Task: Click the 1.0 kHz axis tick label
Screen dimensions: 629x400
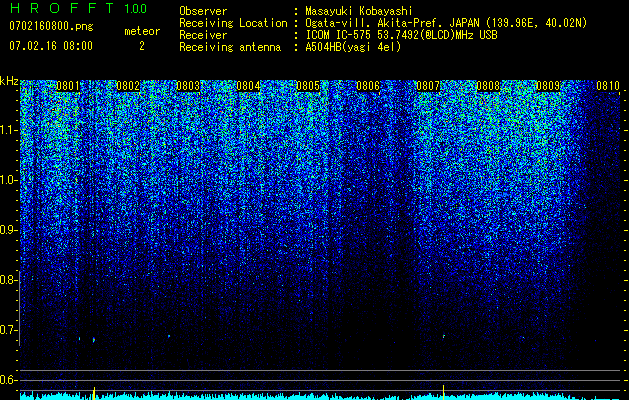Action: tap(7, 180)
